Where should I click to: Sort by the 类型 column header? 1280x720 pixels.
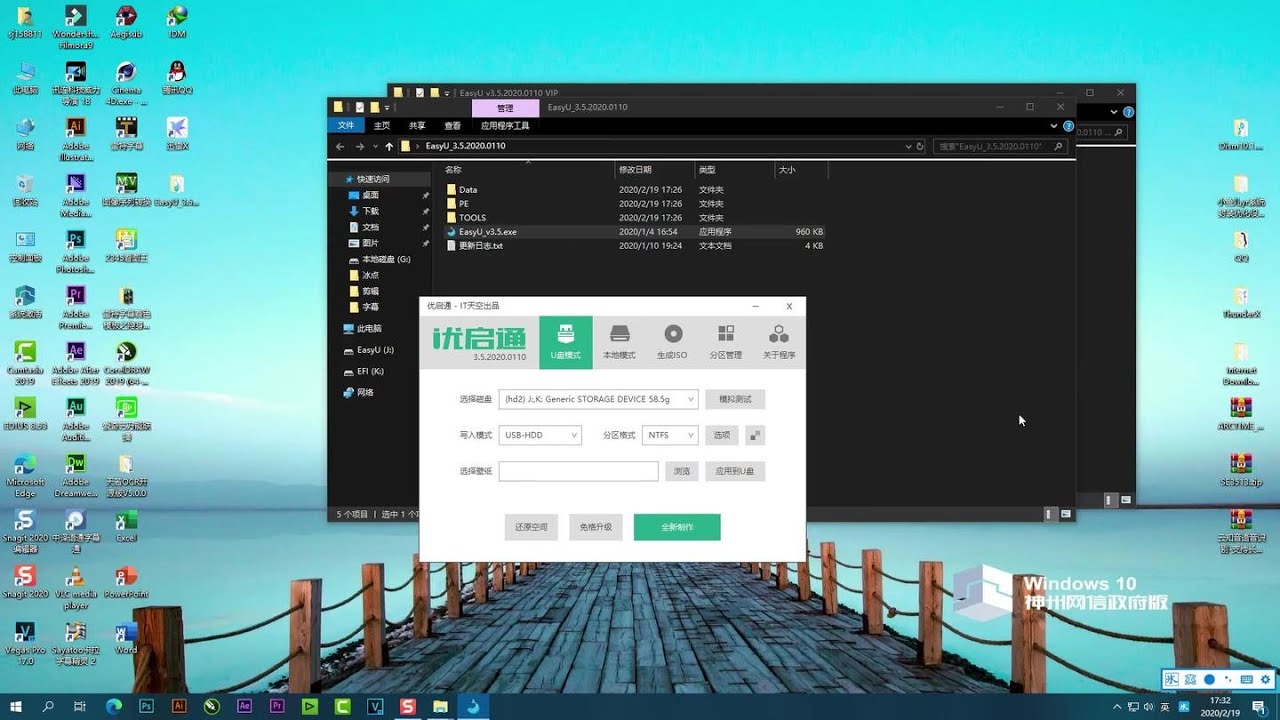[735, 170]
